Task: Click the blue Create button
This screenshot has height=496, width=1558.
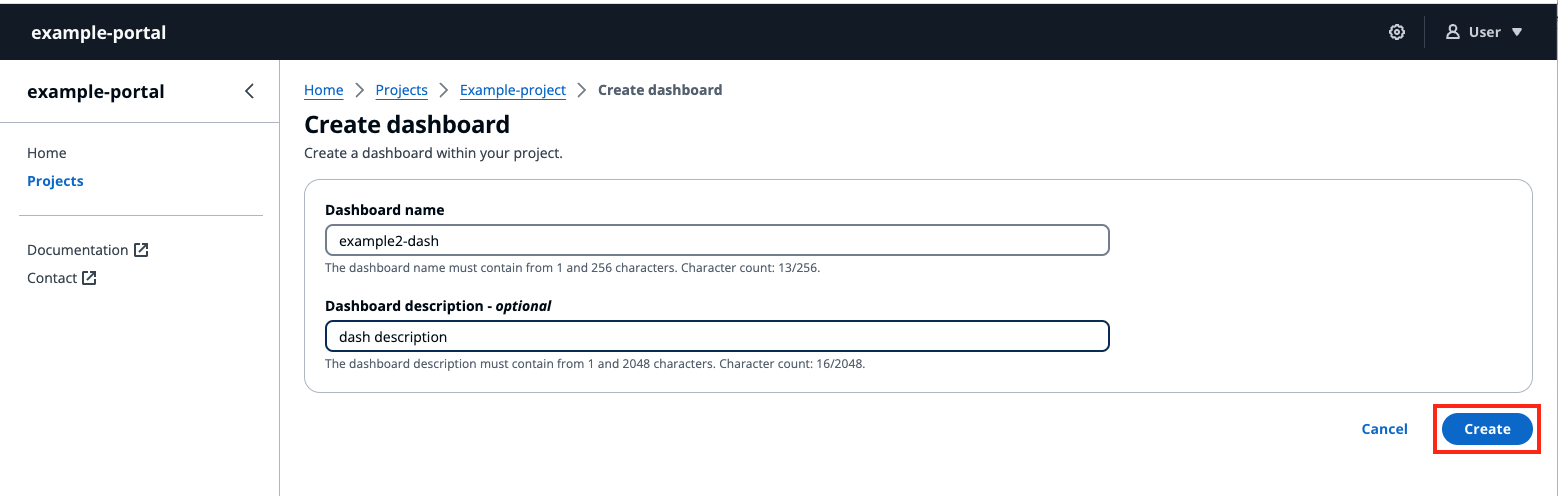Action: pyautogui.click(x=1486, y=429)
